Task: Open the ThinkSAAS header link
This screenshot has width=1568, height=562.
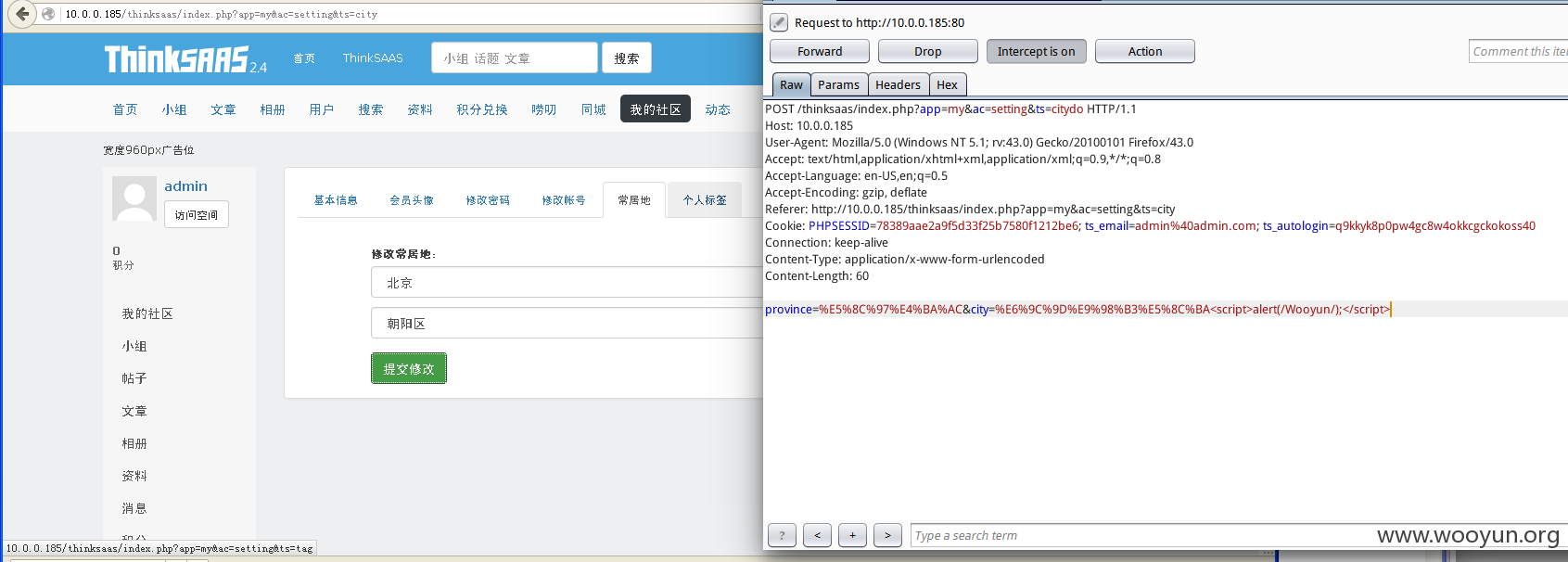Action: [373, 57]
